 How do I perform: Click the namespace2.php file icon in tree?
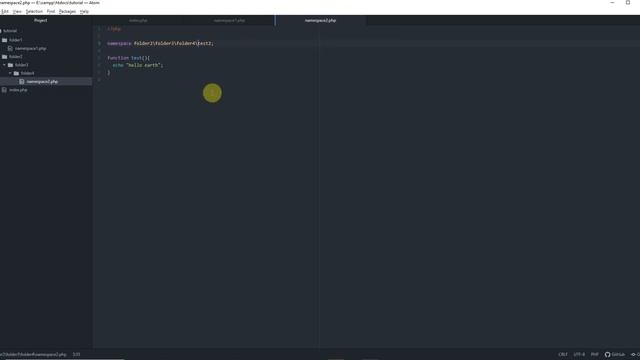point(22,82)
